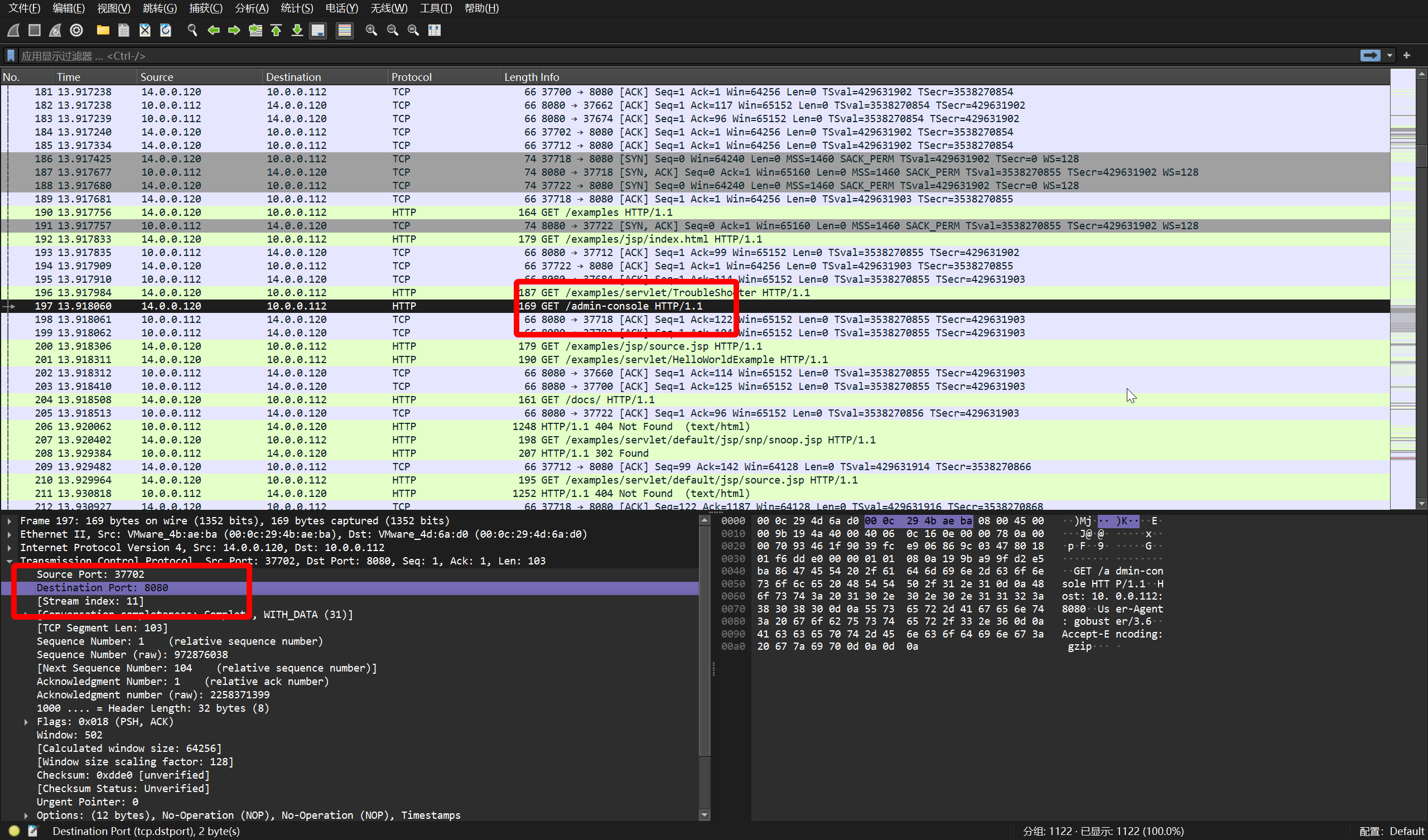
Task: Open display filter history dropdown
Action: coord(1390,56)
